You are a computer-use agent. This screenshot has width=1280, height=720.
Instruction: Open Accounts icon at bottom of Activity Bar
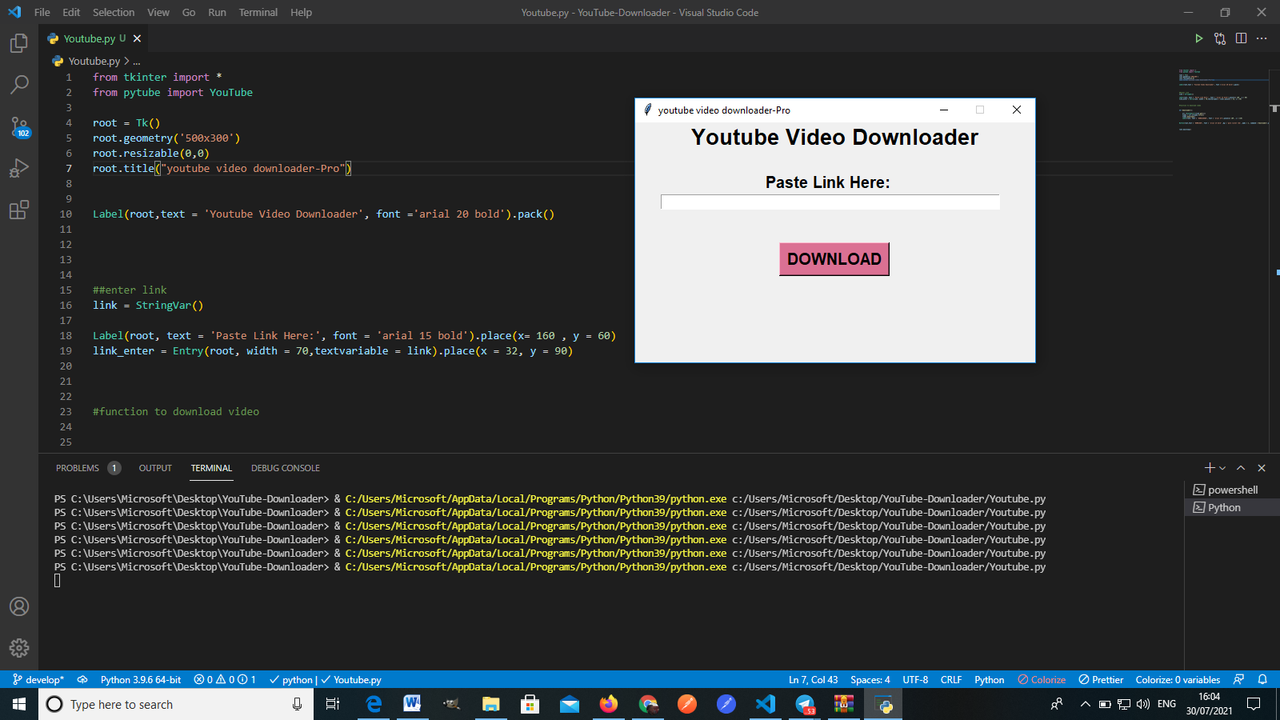(18, 606)
